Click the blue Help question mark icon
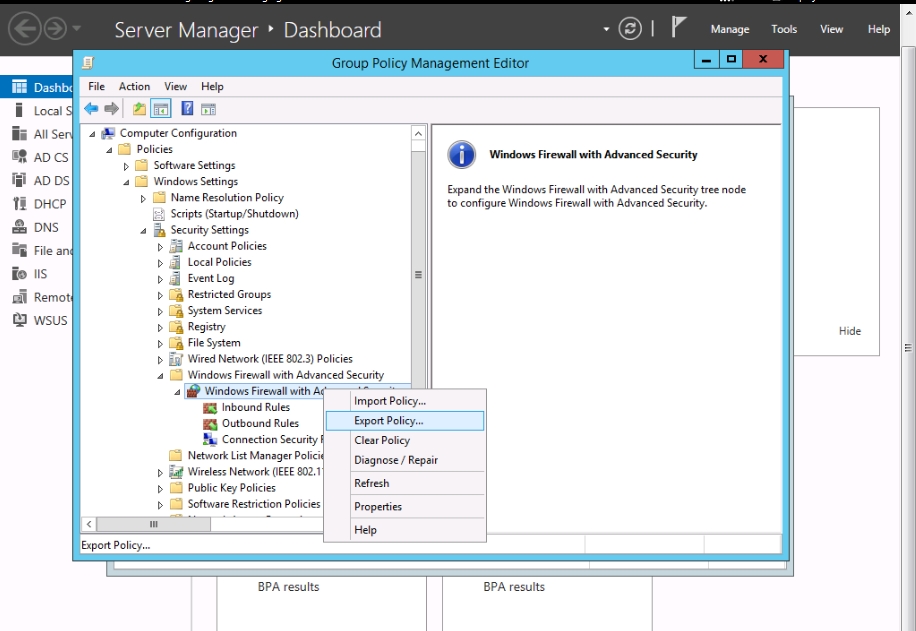The width and height of the screenshot is (916, 631). (187, 109)
